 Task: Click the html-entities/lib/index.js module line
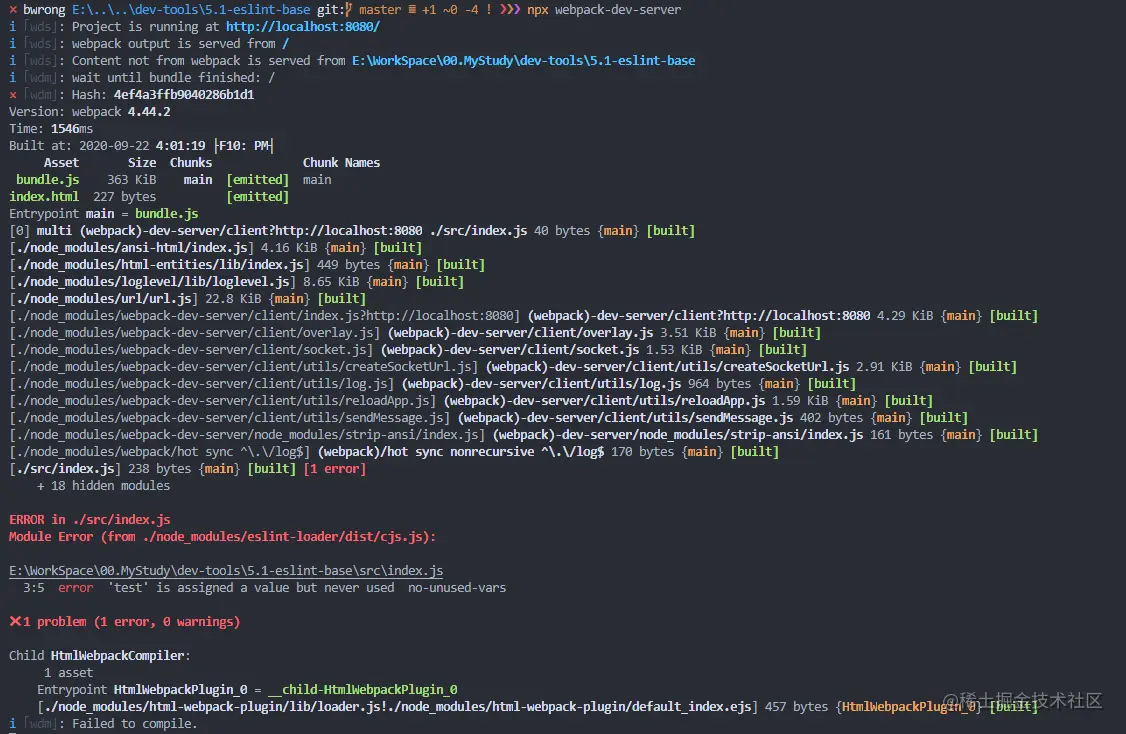247,264
